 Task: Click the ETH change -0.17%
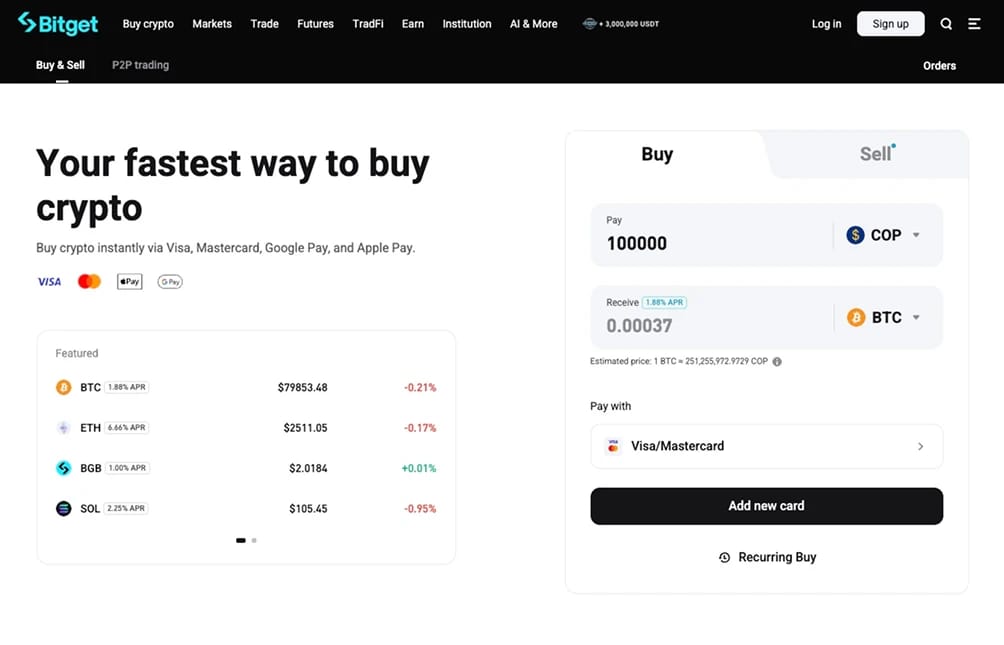[420, 428]
